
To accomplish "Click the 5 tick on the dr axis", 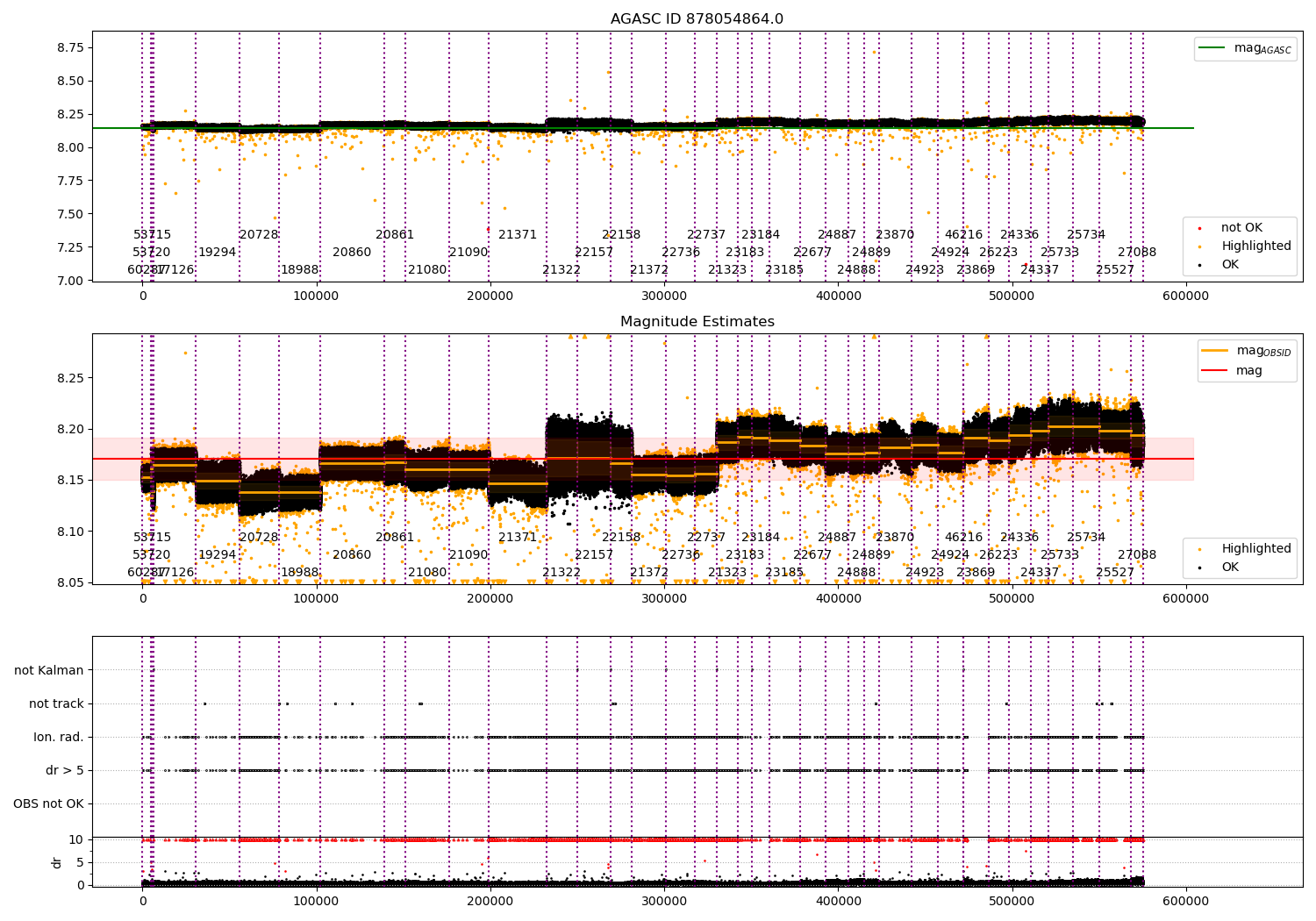I will [x=80, y=862].
